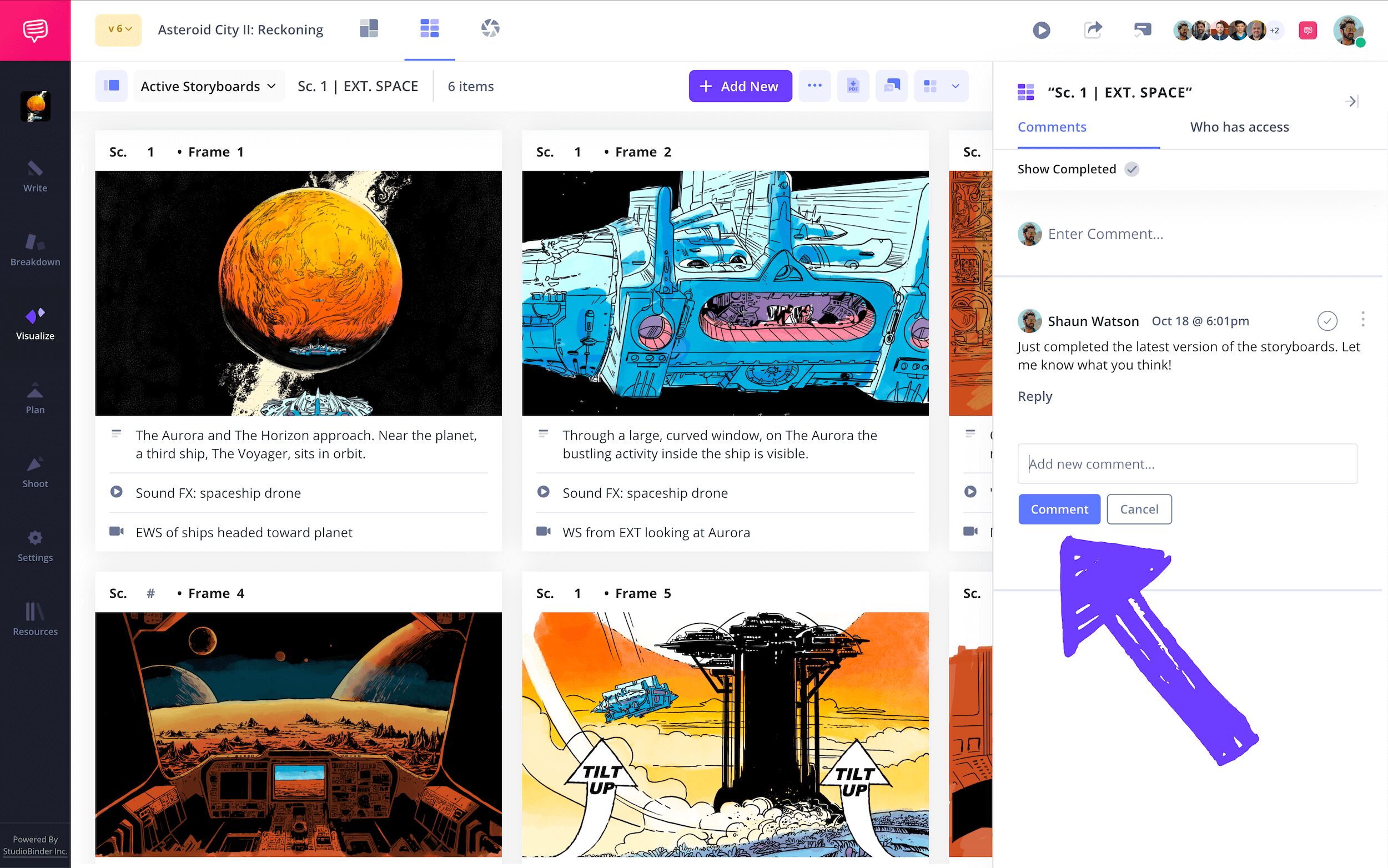Open the grid layout options dropdown

955,86
